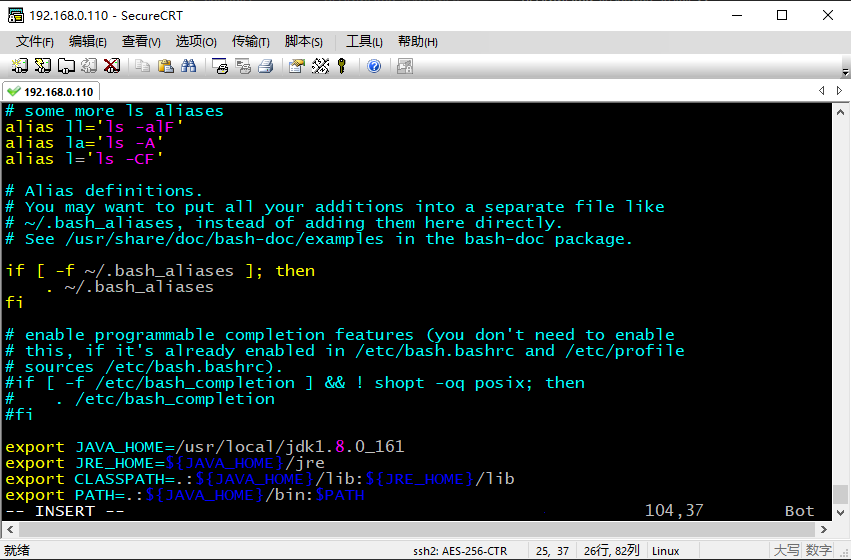This screenshot has width=851, height=560.
Task: Click the Copy toolbar icon
Action: [x=142, y=66]
